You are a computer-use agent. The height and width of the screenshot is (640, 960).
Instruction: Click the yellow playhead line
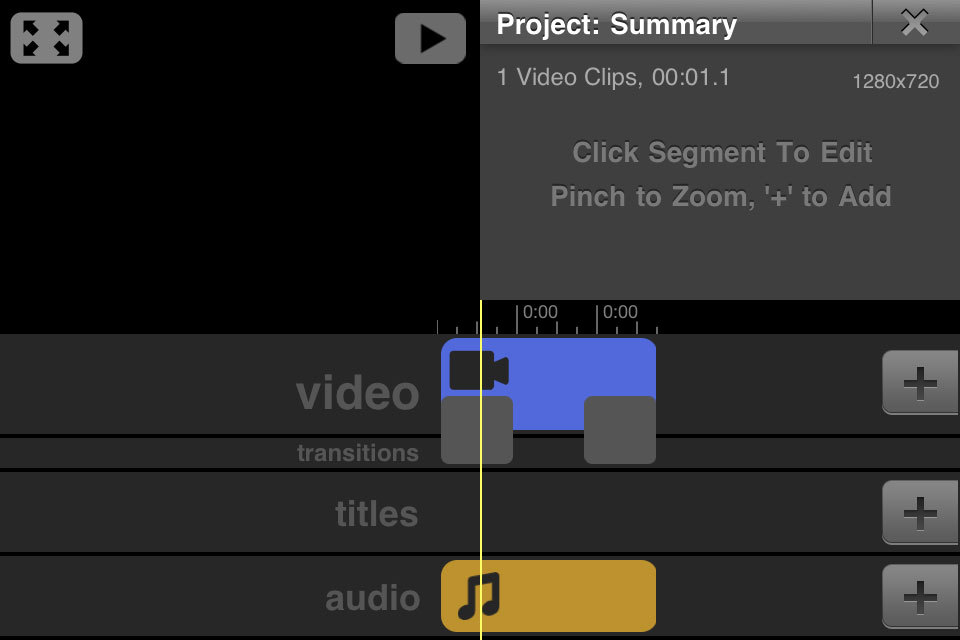click(481, 500)
